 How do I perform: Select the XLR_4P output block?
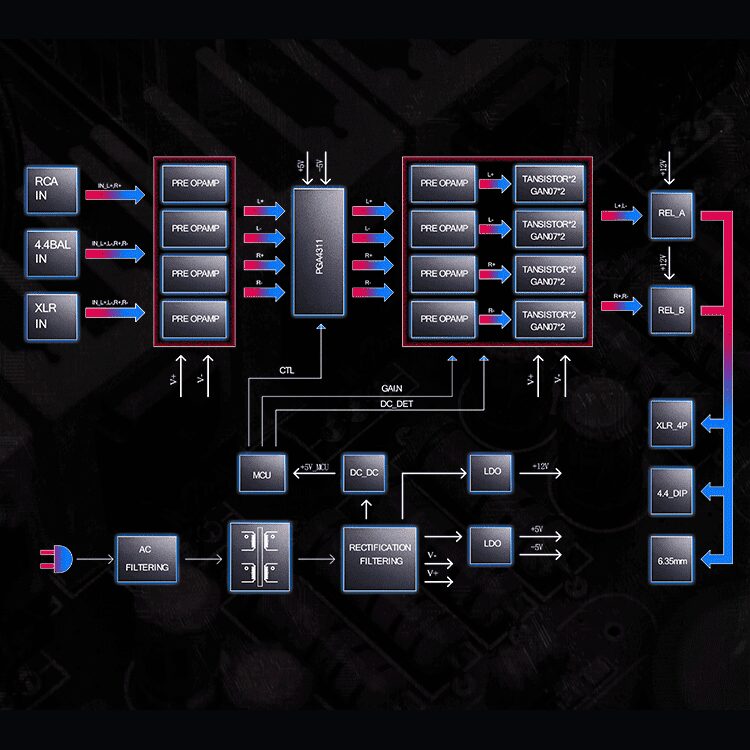(x=672, y=424)
